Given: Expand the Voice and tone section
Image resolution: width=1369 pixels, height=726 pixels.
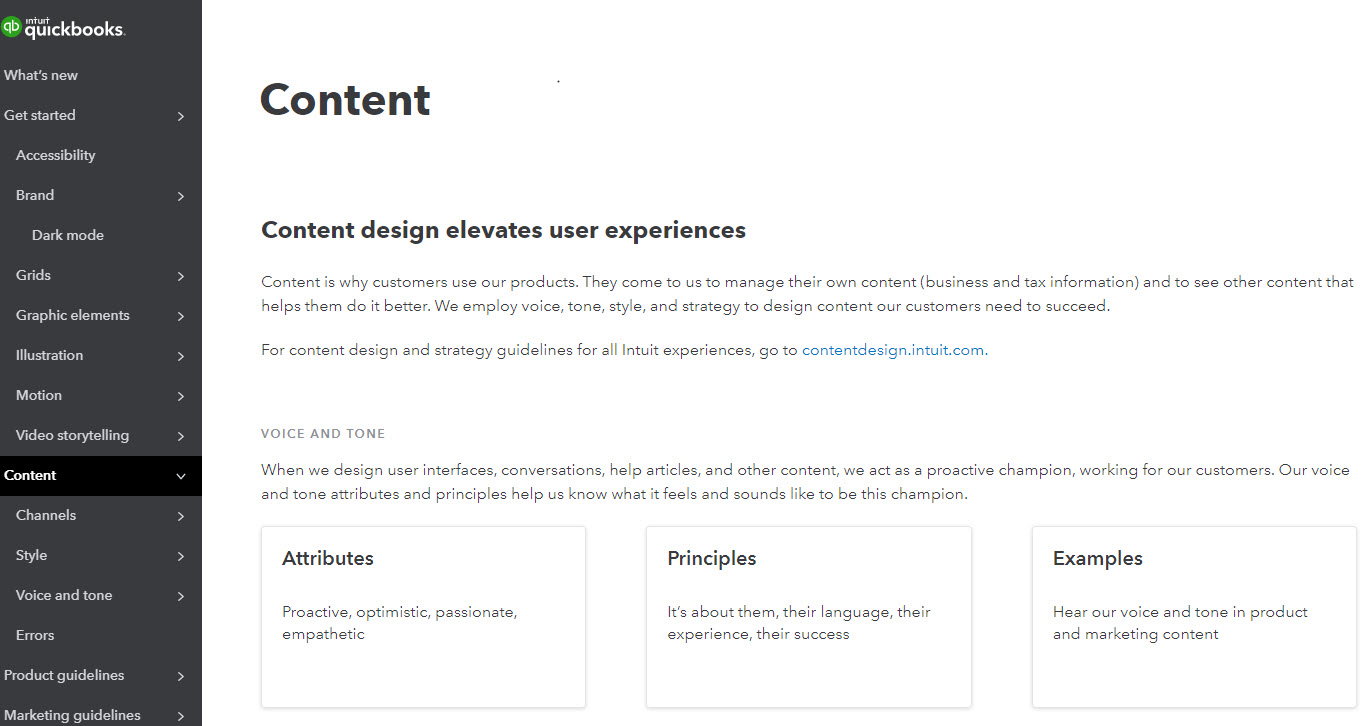Looking at the screenshot, I should click(181, 596).
